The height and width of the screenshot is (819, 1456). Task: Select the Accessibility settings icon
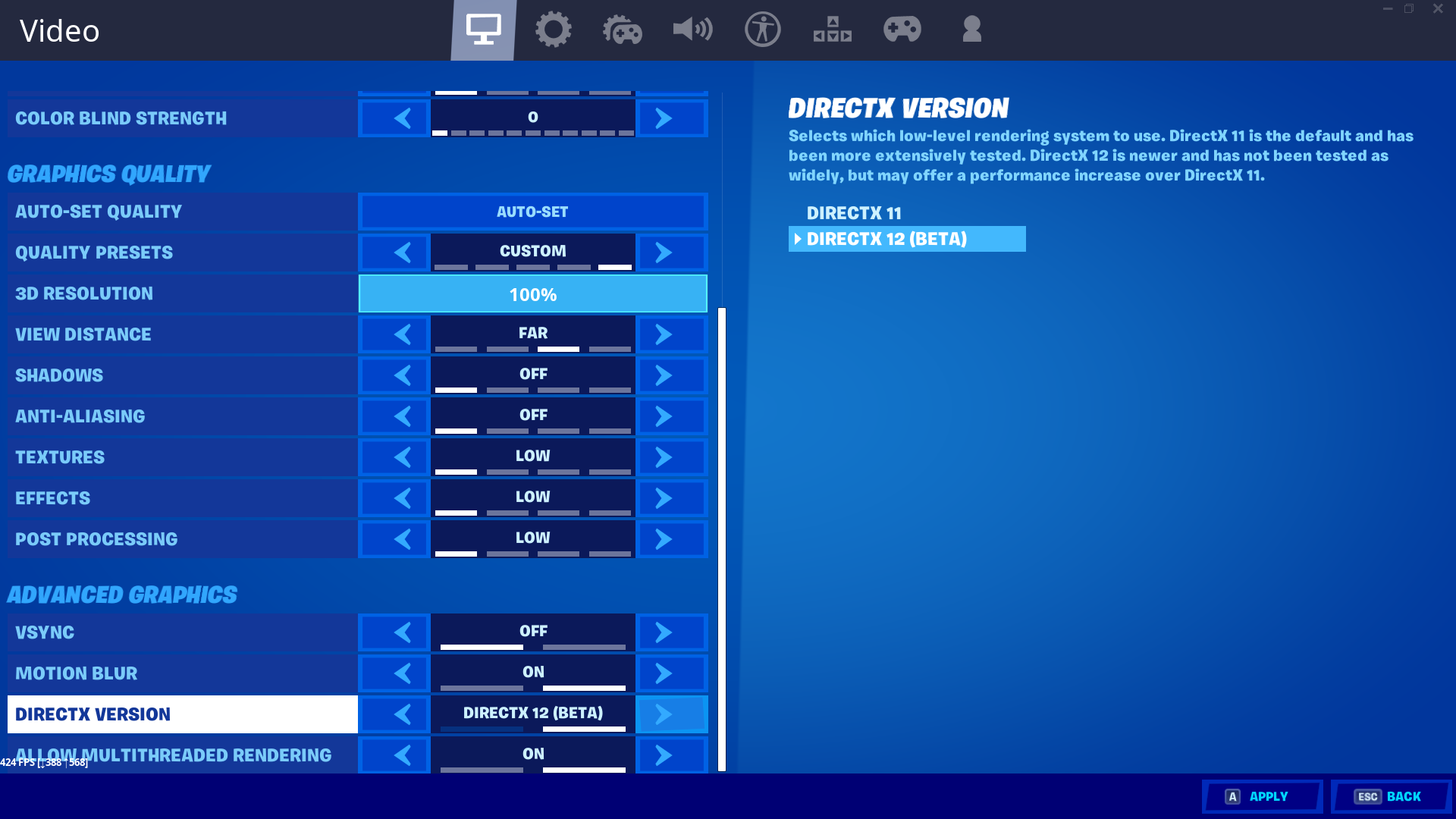coord(762,29)
